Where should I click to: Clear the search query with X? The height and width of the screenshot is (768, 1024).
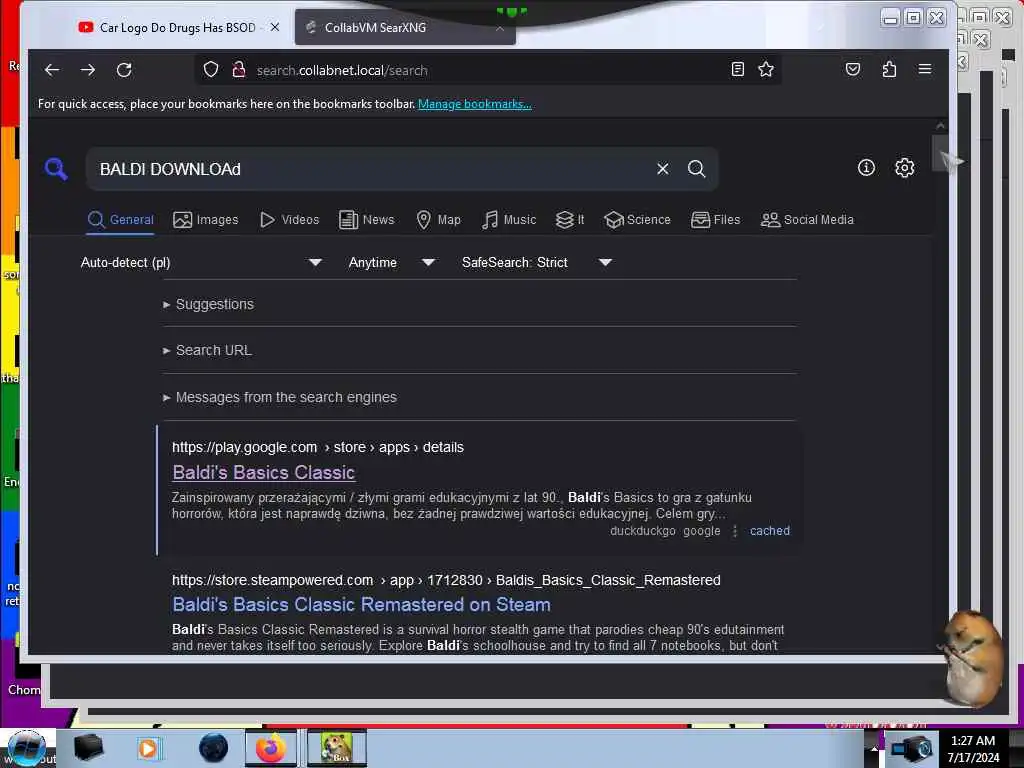coord(662,169)
